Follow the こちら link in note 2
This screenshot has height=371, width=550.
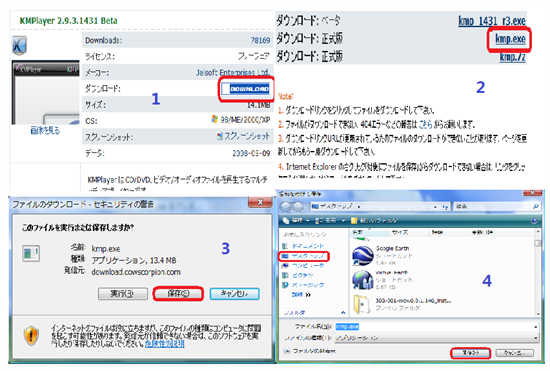click(x=425, y=124)
